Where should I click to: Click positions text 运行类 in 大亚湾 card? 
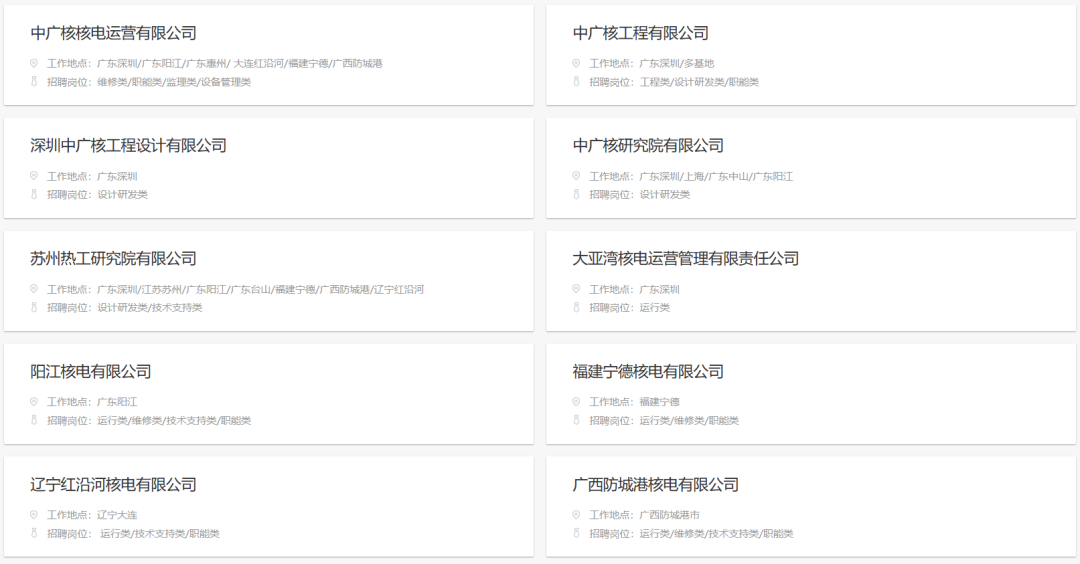coord(654,308)
